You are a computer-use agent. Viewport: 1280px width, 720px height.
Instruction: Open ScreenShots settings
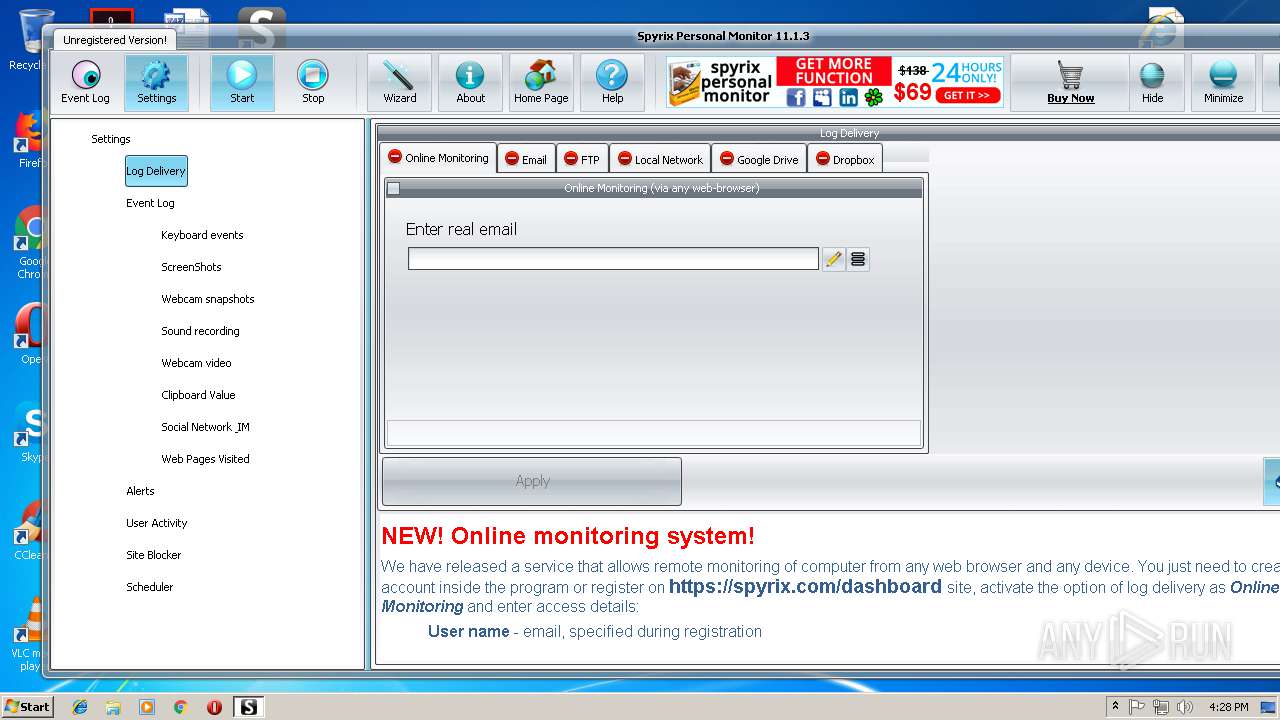point(191,267)
